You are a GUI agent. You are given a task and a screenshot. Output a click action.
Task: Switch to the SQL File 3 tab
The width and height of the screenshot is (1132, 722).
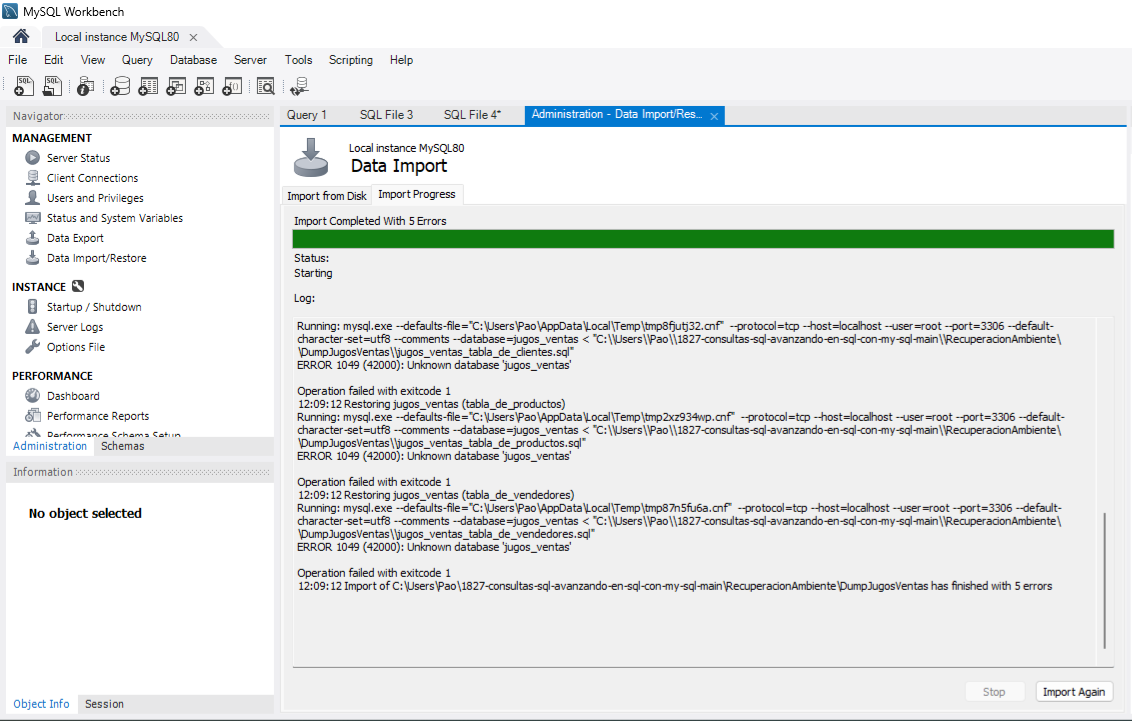tap(386, 115)
